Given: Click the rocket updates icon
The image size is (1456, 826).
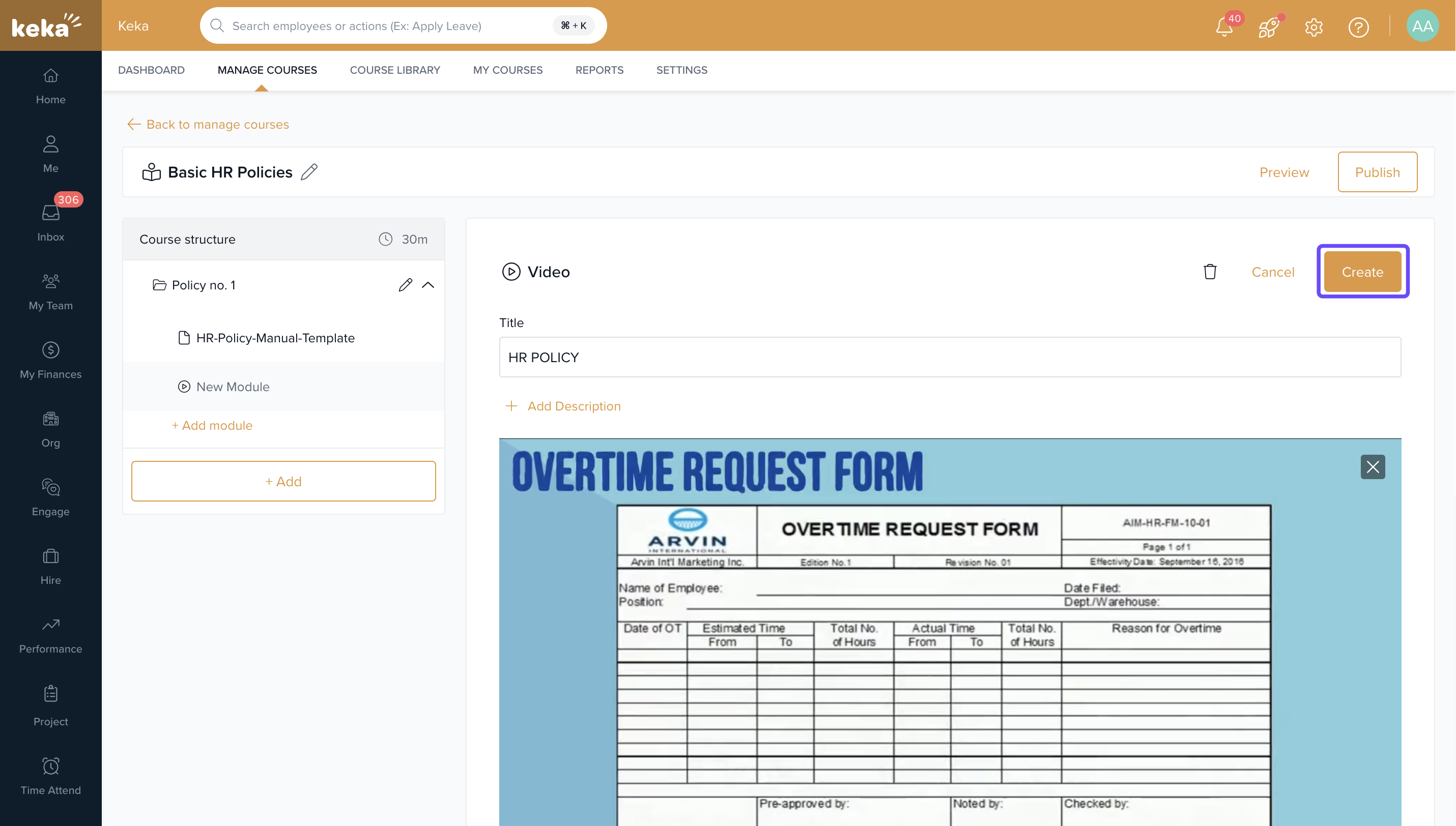Looking at the screenshot, I should click(1268, 26).
